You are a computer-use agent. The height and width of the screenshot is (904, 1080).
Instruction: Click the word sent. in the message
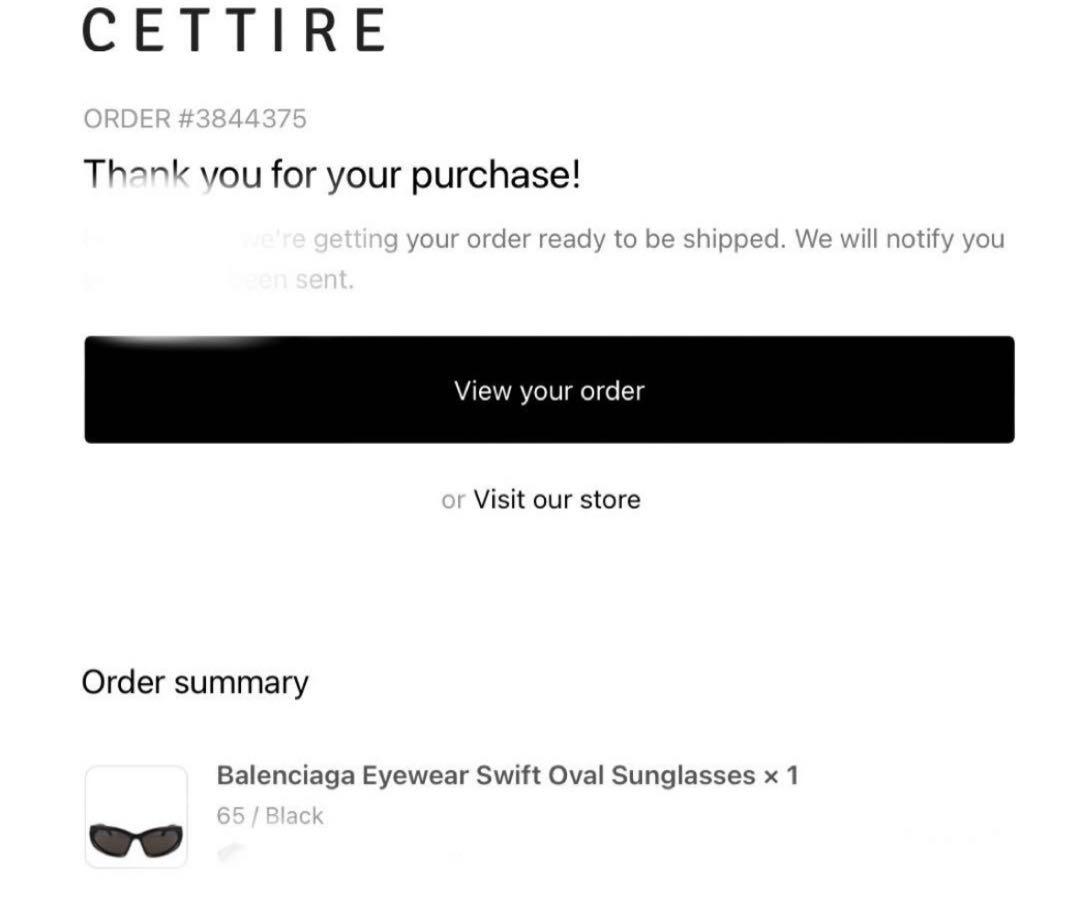click(x=324, y=280)
